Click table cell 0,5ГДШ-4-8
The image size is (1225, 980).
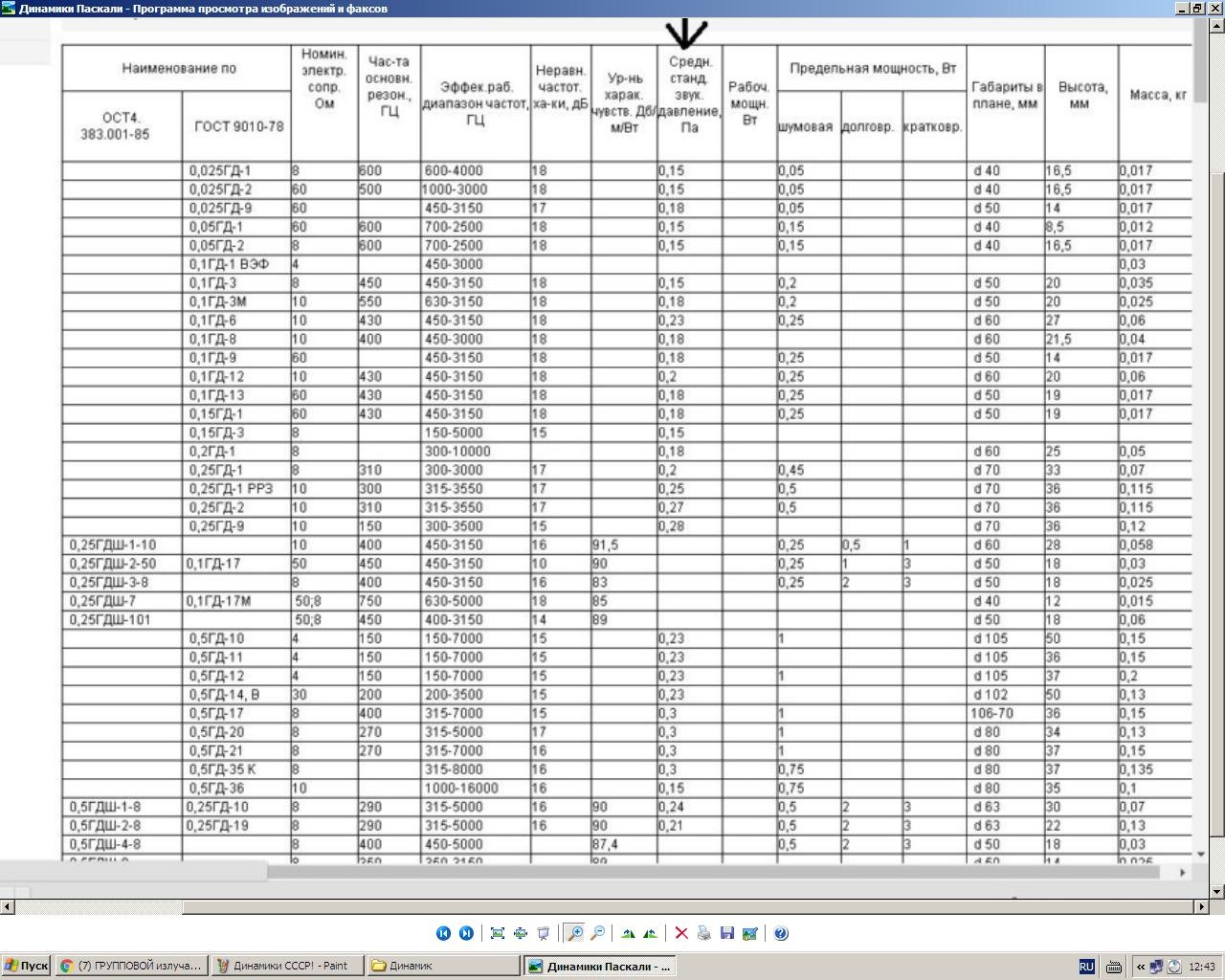pos(105,844)
